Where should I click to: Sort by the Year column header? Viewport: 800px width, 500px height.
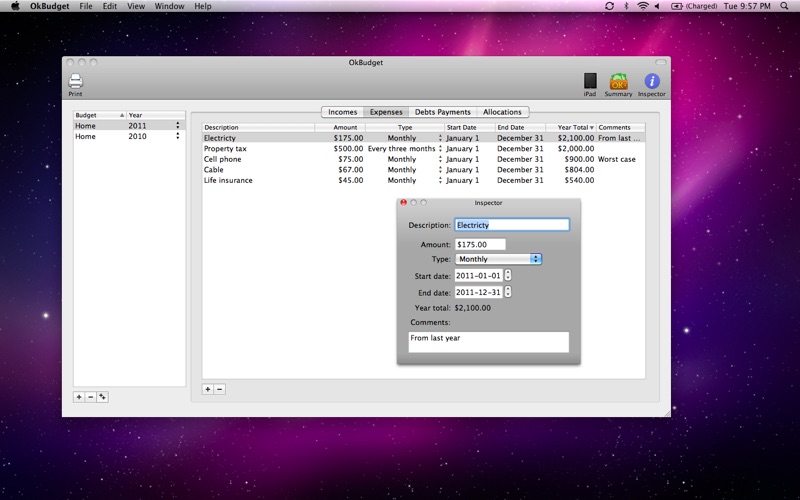pos(156,115)
